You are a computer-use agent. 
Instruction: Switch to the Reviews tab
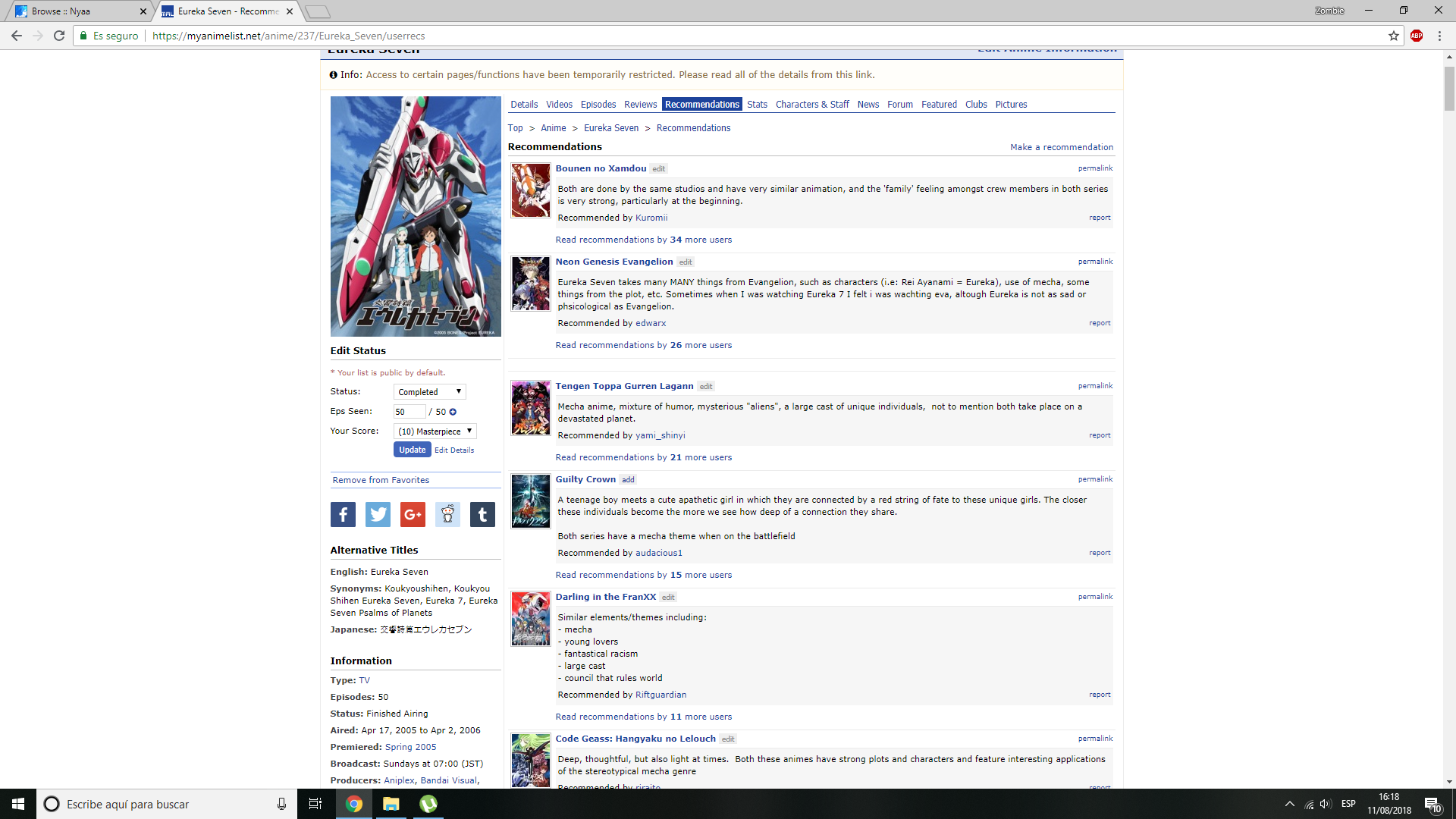[640, 105]
